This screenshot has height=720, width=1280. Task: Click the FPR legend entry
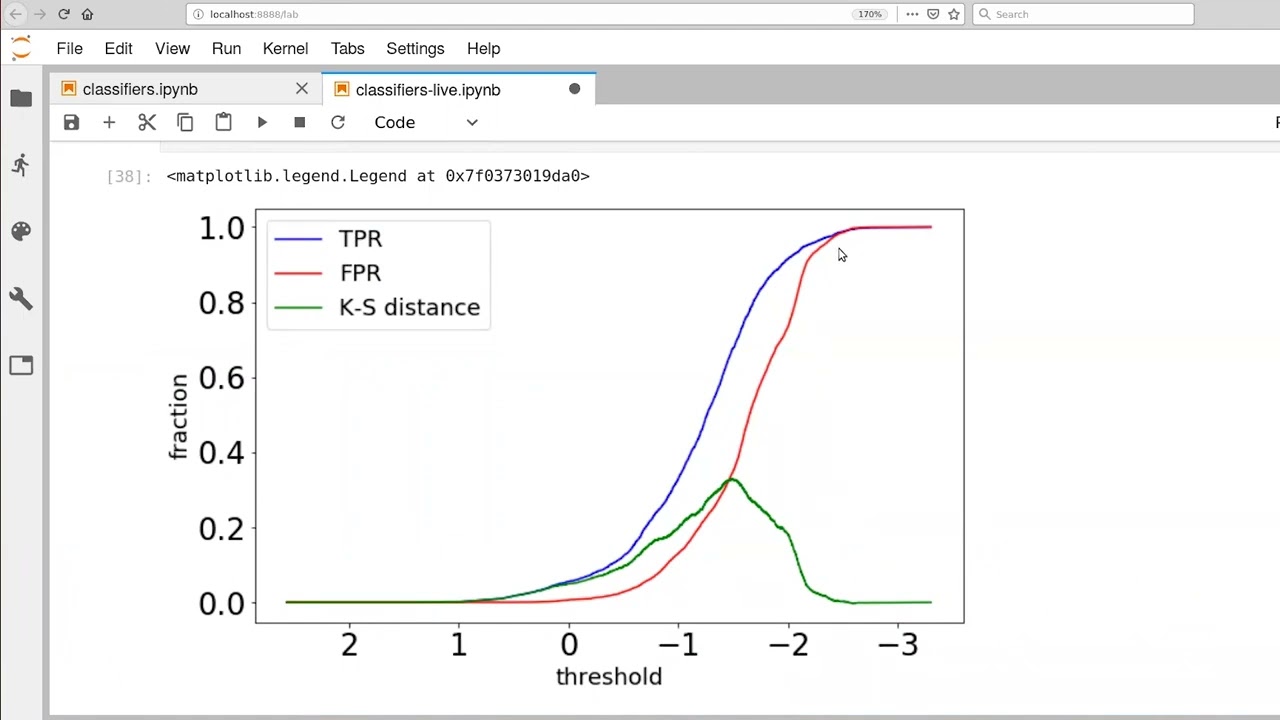(329, 273)
